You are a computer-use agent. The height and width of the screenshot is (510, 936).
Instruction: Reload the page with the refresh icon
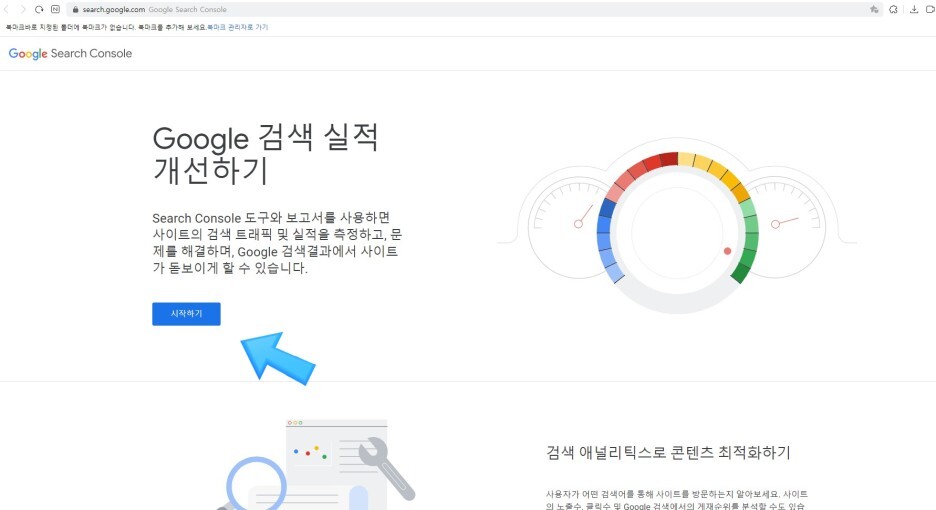coord(39,10)
